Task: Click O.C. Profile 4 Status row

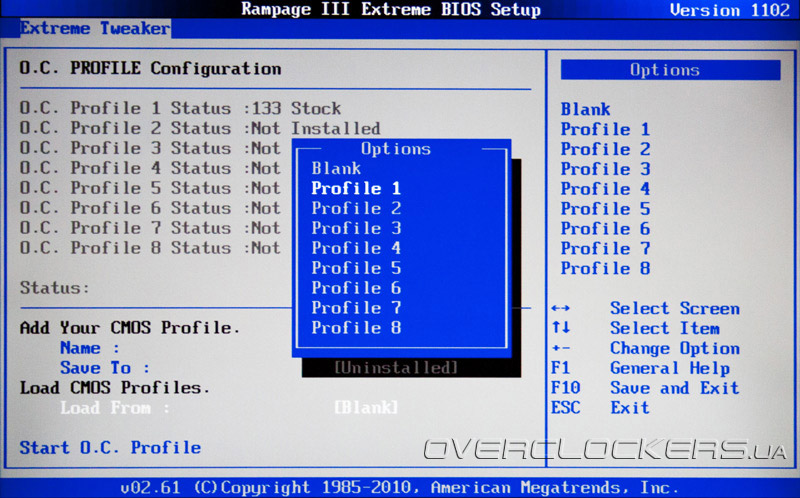Action: click(x=150, y=168)
